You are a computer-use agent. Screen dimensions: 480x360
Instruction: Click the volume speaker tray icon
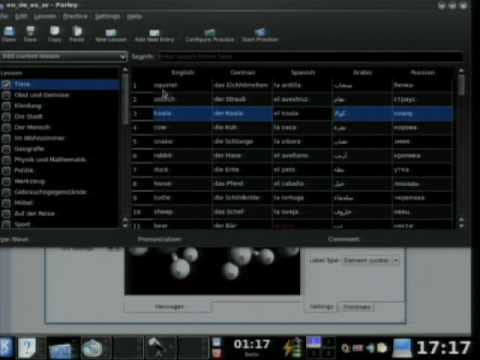[370, 348]
